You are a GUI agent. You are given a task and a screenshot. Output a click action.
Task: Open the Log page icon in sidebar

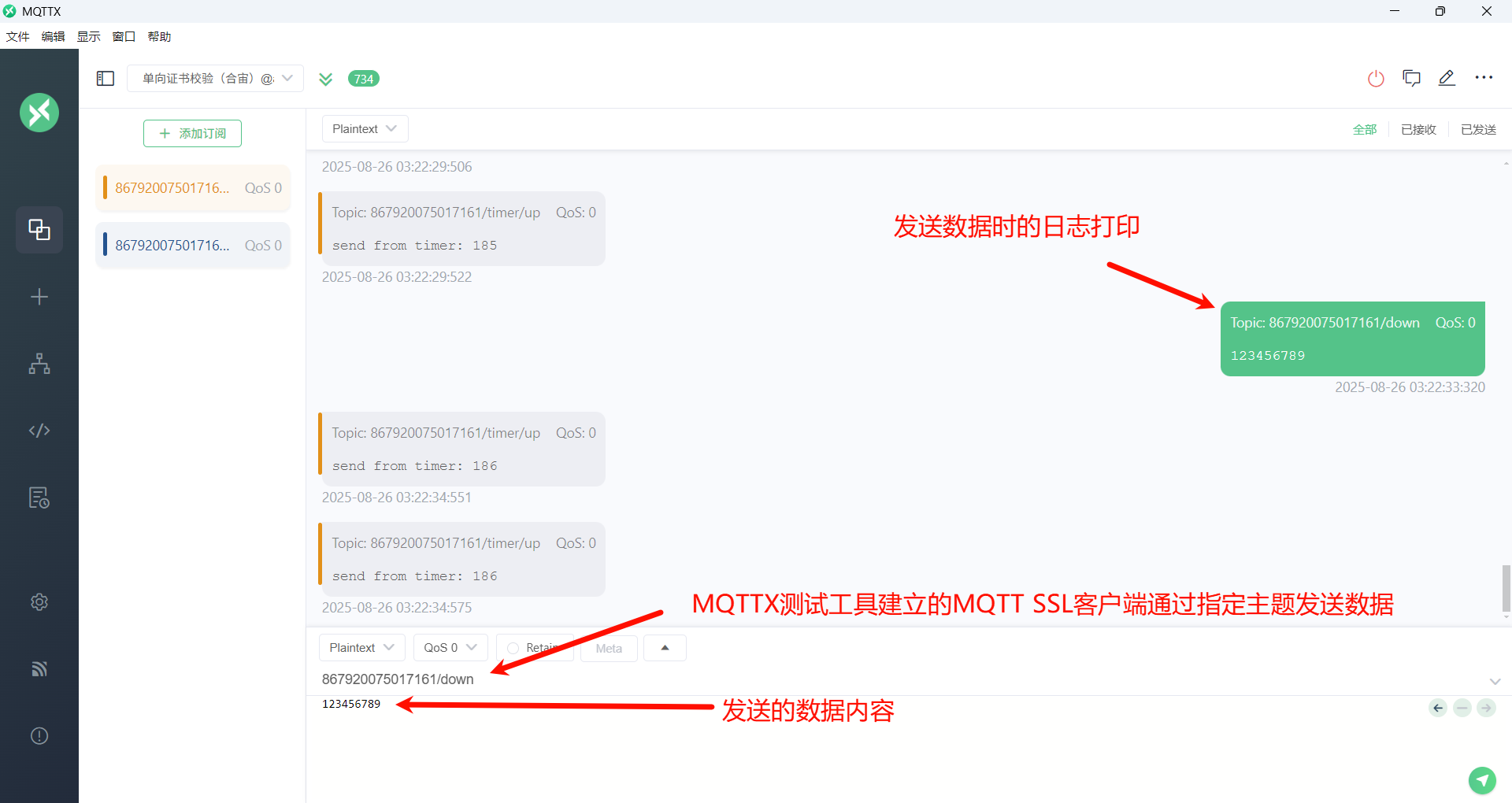coord(39,498)
